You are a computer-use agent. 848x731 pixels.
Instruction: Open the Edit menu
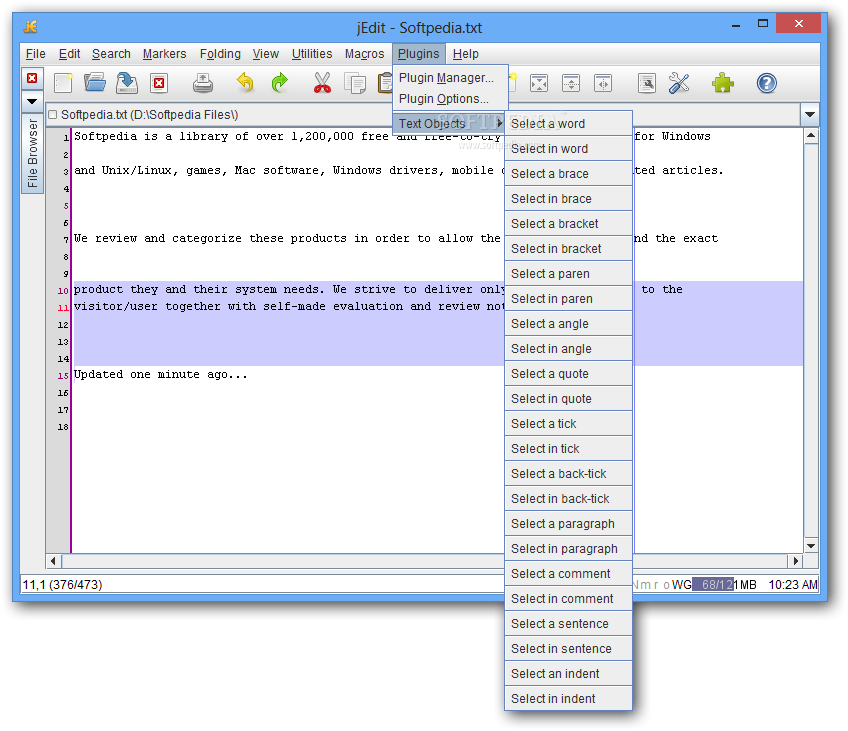[x=69, y=54]
